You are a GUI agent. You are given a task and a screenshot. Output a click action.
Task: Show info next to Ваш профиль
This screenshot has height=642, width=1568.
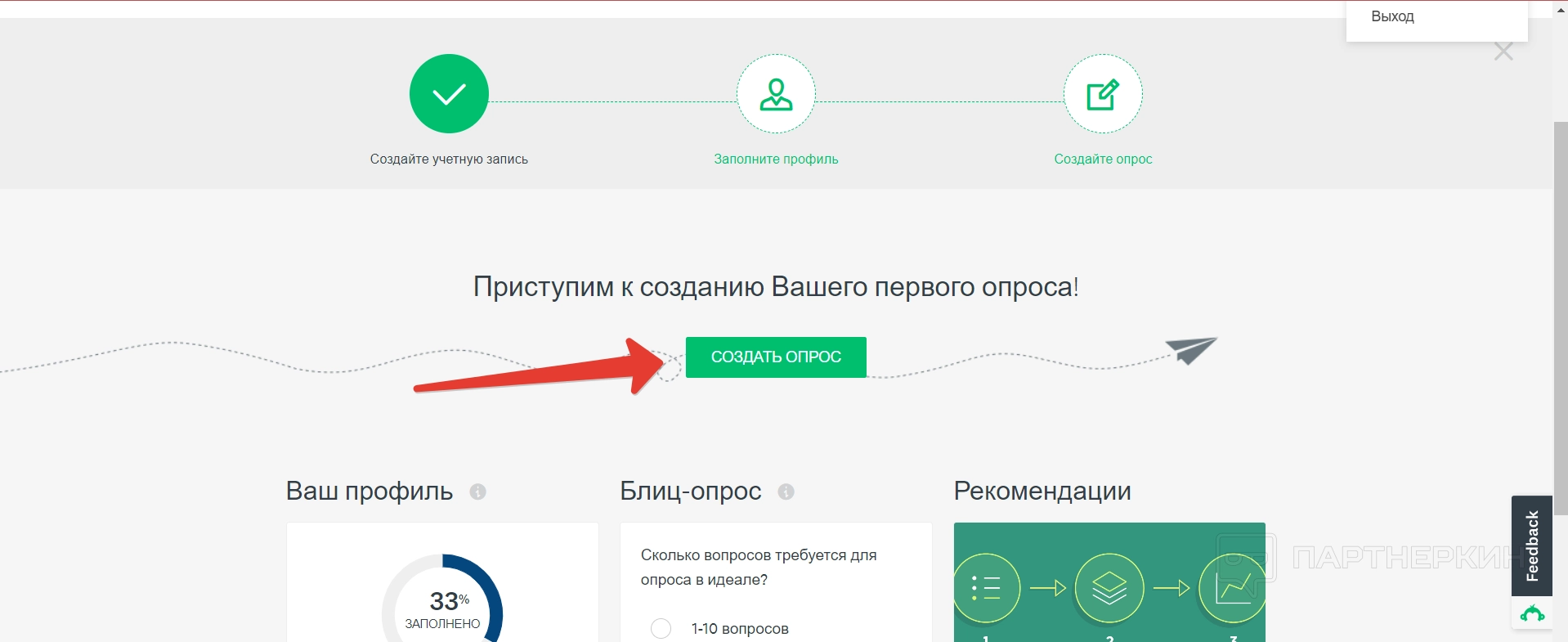click(x=478, y=492)
